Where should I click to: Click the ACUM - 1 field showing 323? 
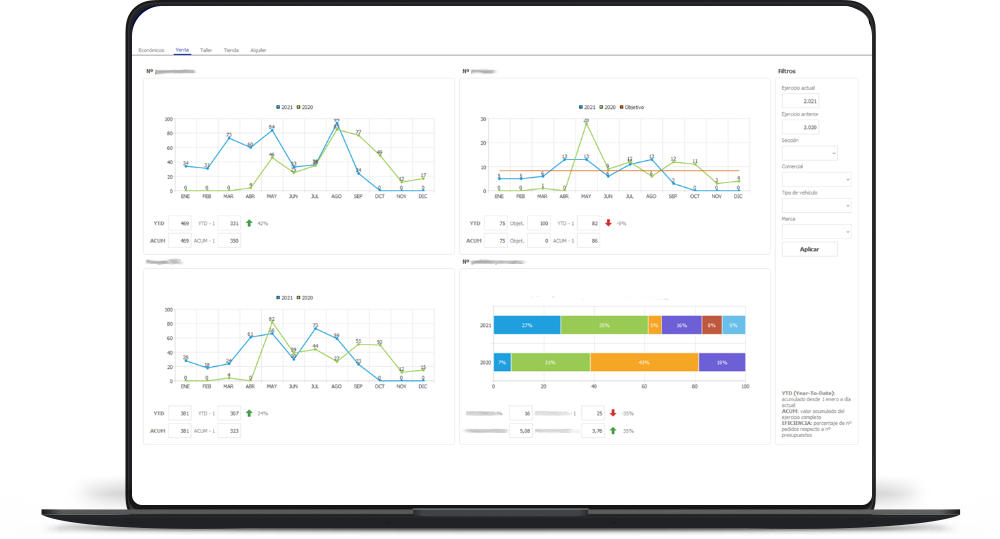coord(229,431)
